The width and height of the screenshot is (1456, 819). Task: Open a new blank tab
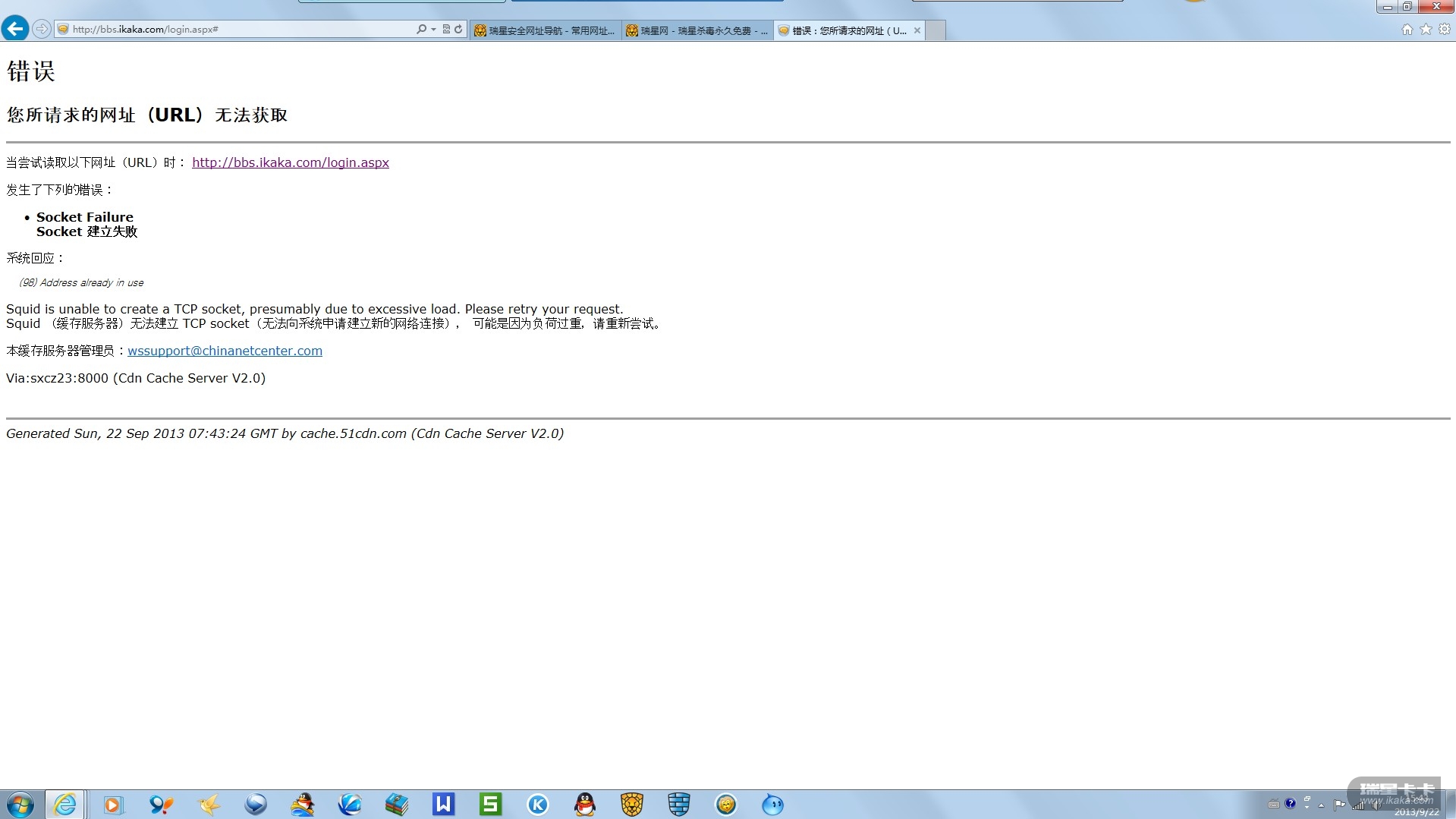[936, 30]
